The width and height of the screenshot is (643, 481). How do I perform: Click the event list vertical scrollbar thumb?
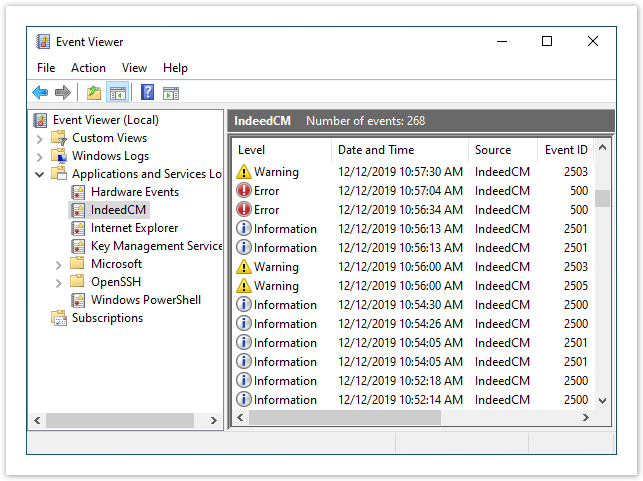coord(602,197)
